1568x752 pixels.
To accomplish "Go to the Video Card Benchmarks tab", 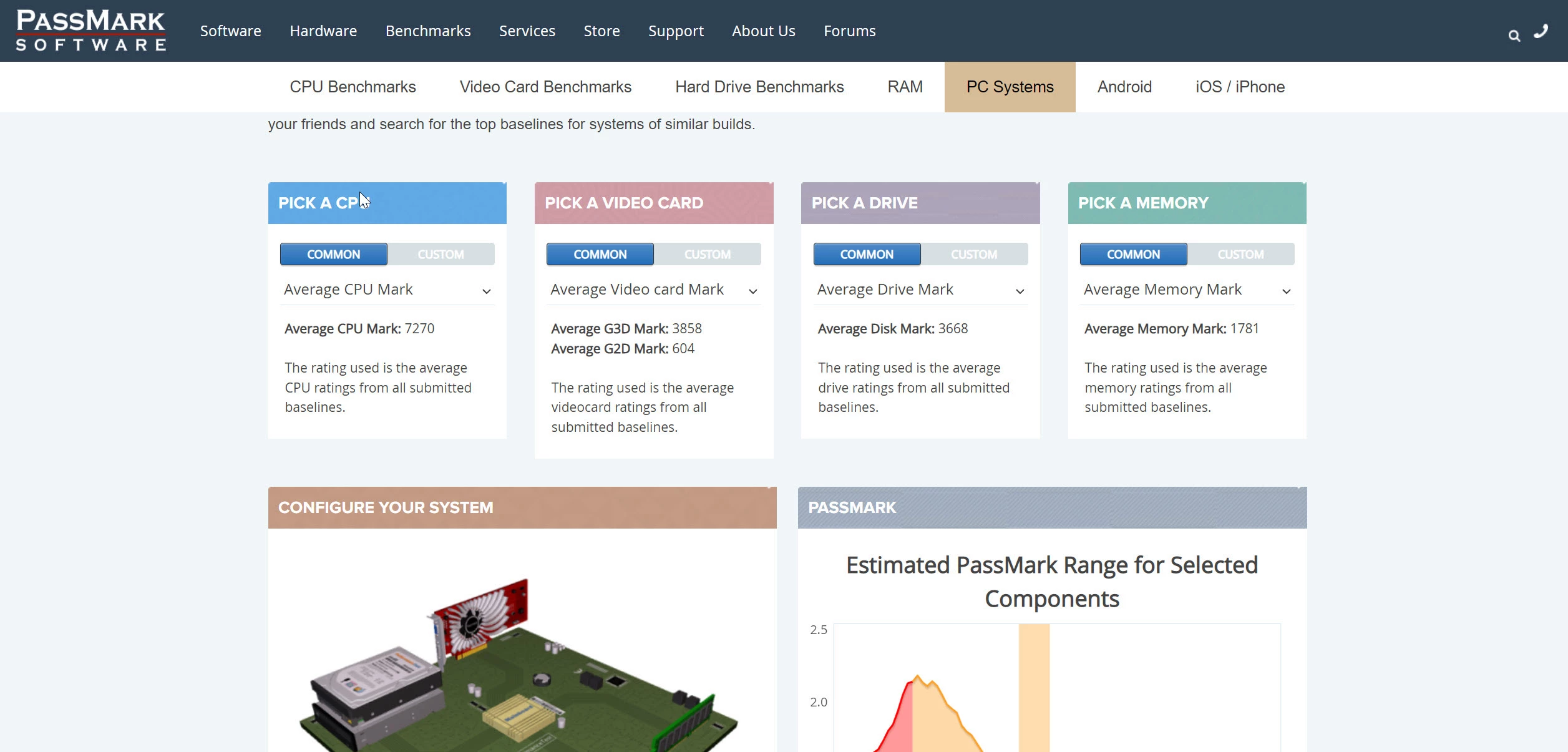I will click(545, 87).
